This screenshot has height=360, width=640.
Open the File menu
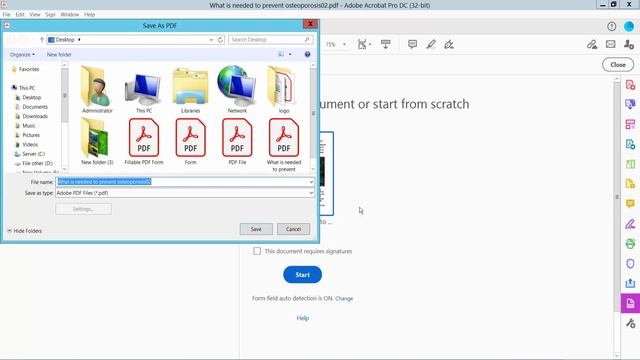[x=7, y=14]
